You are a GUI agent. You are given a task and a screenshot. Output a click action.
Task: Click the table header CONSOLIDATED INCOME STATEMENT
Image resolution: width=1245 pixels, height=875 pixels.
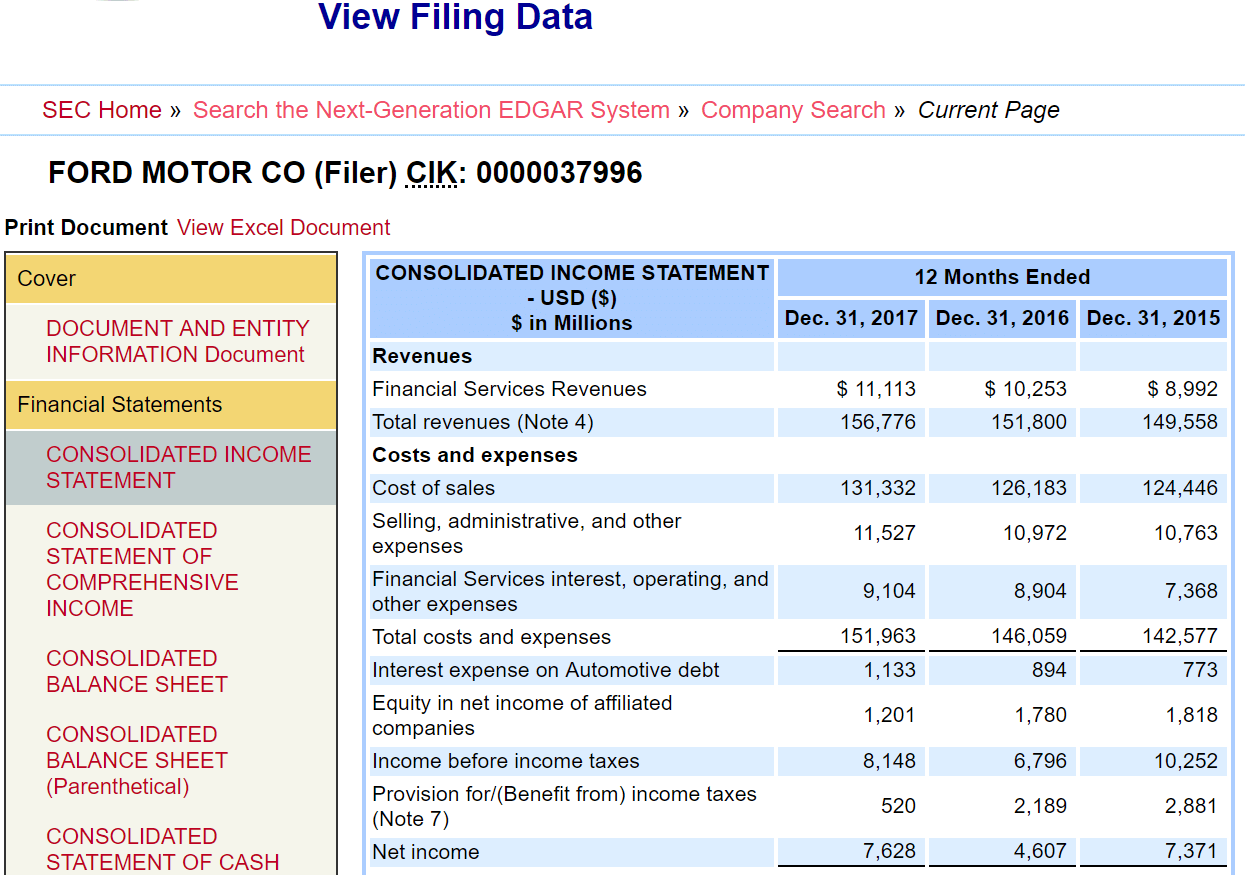pyautogui.click(x=572, y=298)
